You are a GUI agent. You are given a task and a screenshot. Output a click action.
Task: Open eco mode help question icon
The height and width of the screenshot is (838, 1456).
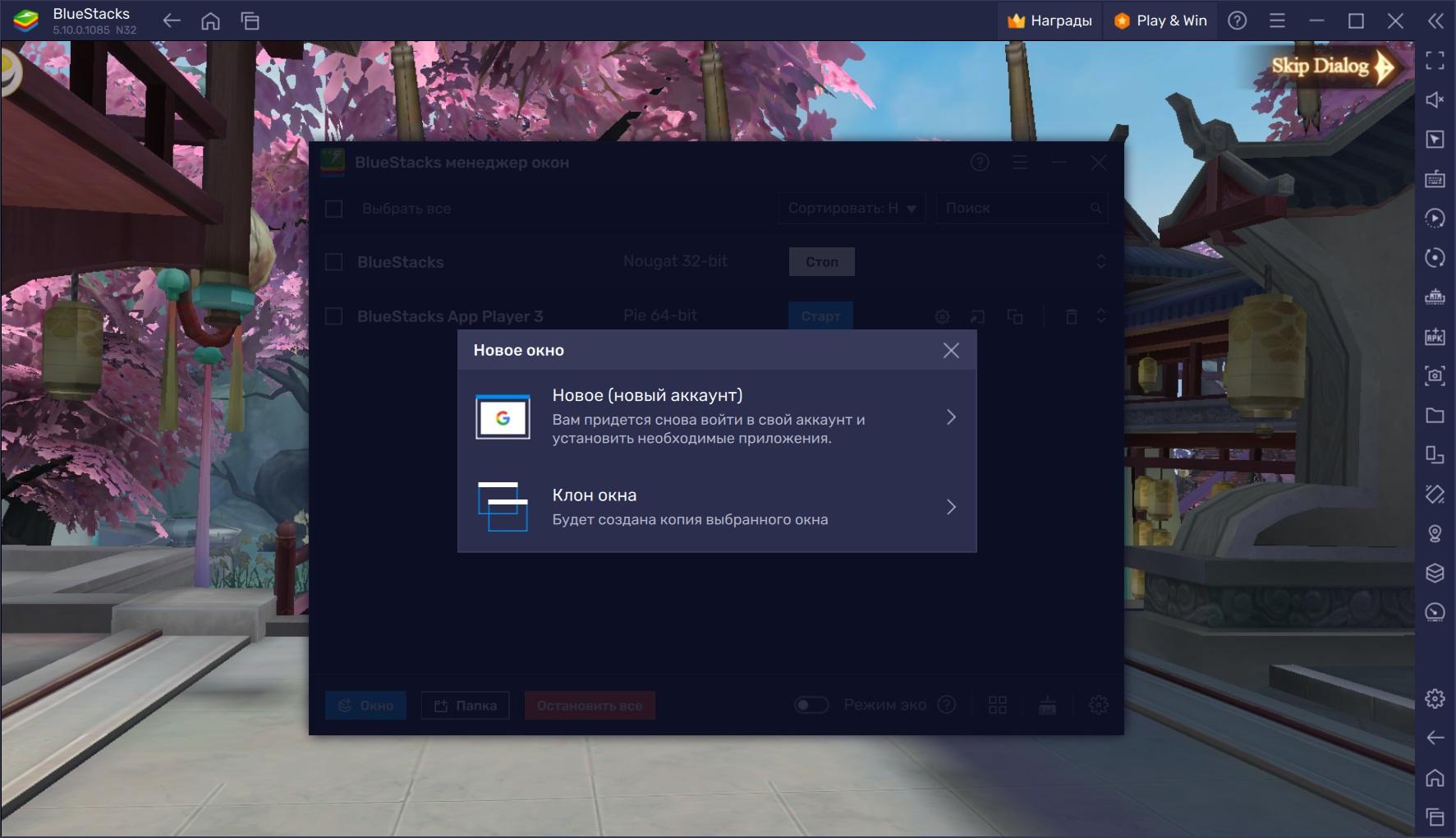tap(947, 704)
